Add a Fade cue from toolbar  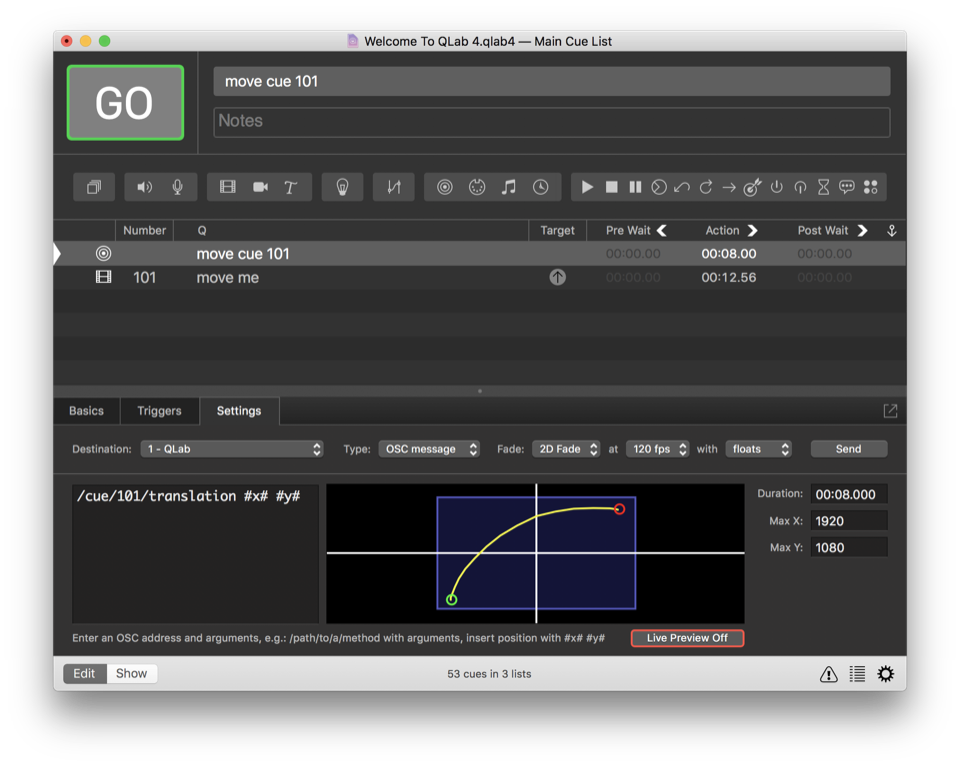pyautogui.click(x=394, y=187)
